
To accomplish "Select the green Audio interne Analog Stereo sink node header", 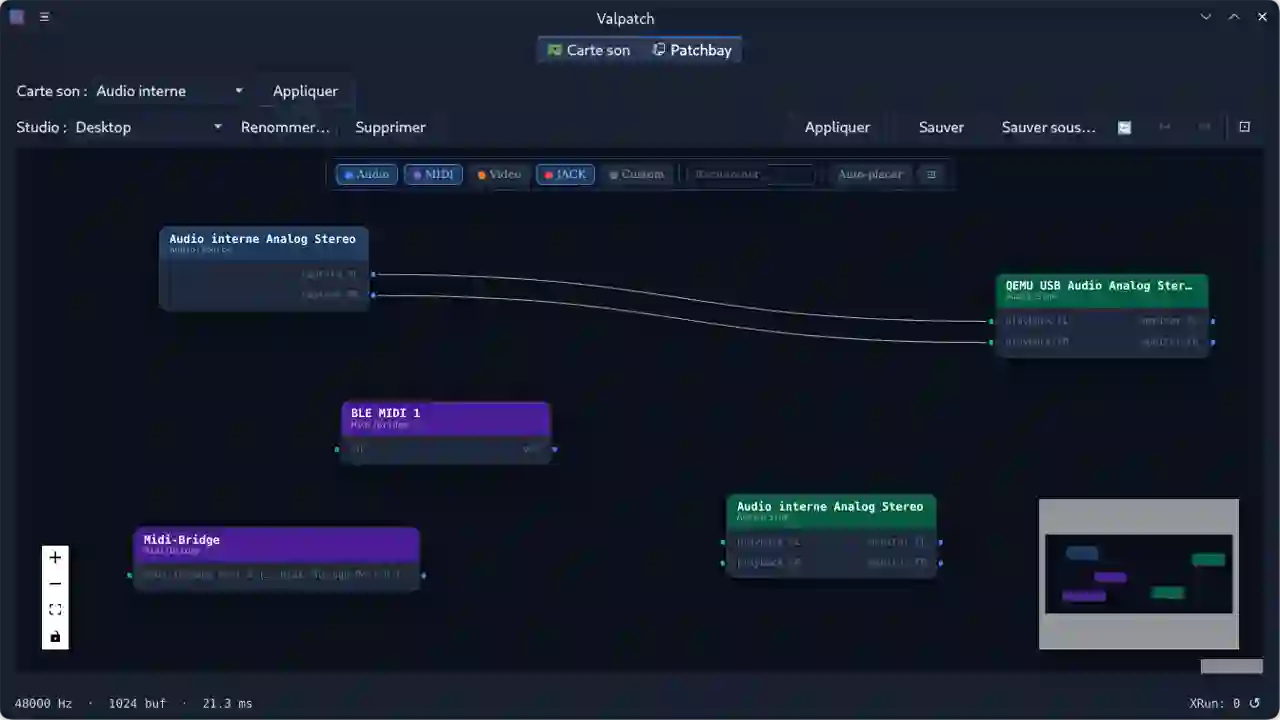I will (831, 510).
